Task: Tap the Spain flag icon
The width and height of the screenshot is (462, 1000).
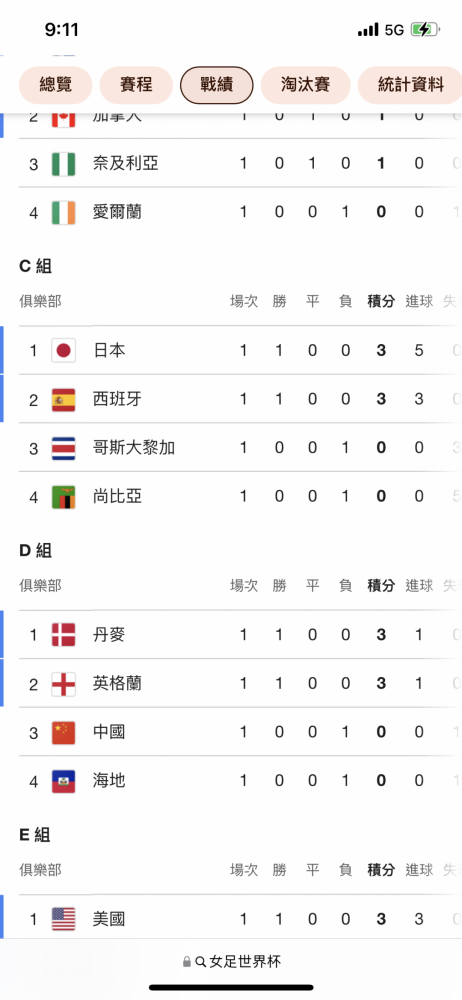Action: pos(63,399)
